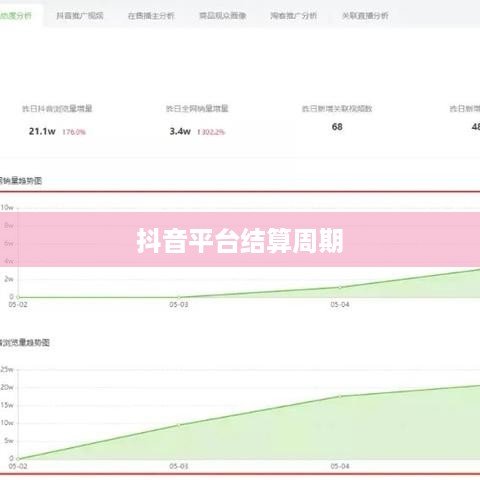Click the 昨日新增关联视频数 label
The image size is (480, 480).
tap(337, 108)
